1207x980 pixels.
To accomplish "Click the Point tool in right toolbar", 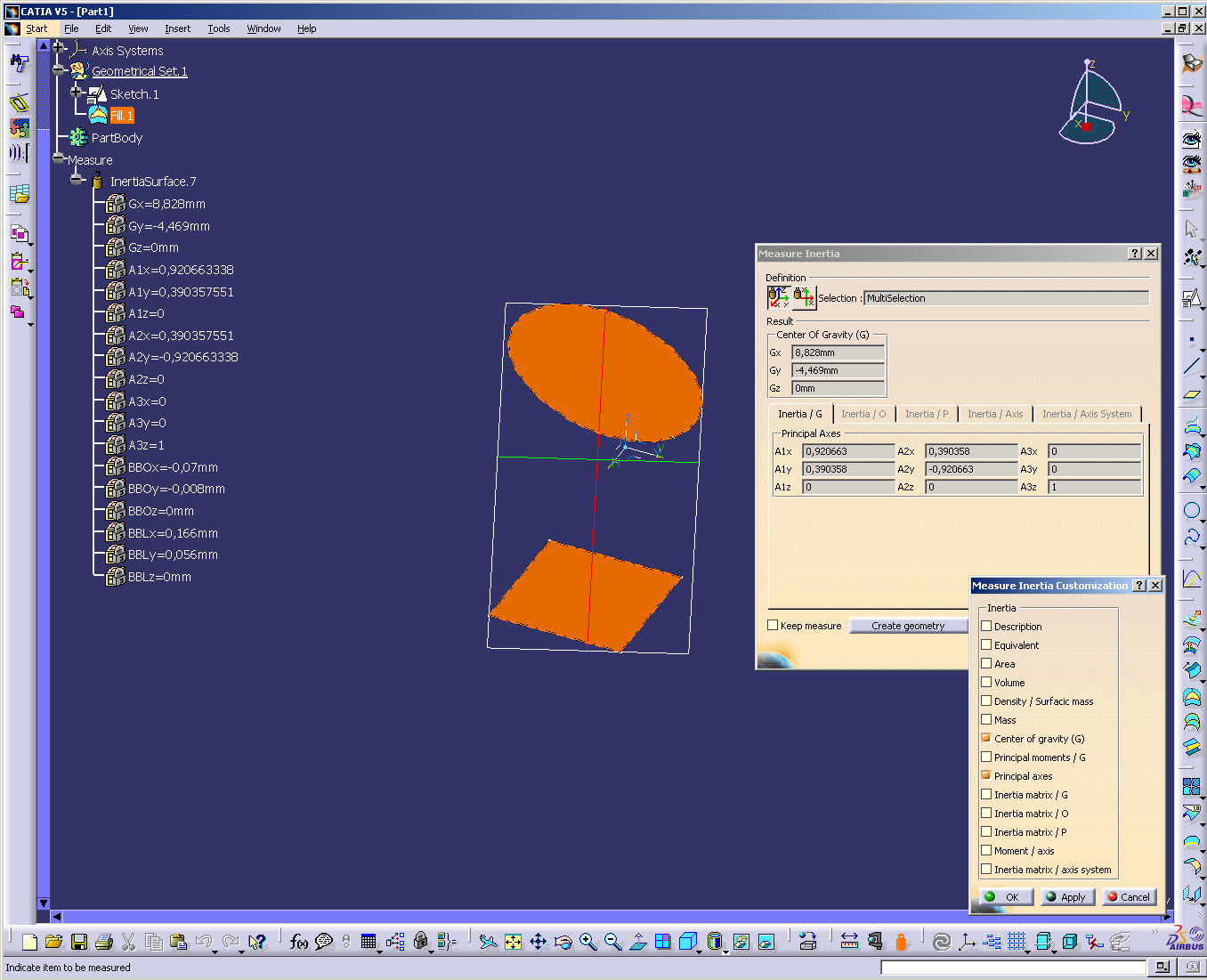I will [1192, 339].
